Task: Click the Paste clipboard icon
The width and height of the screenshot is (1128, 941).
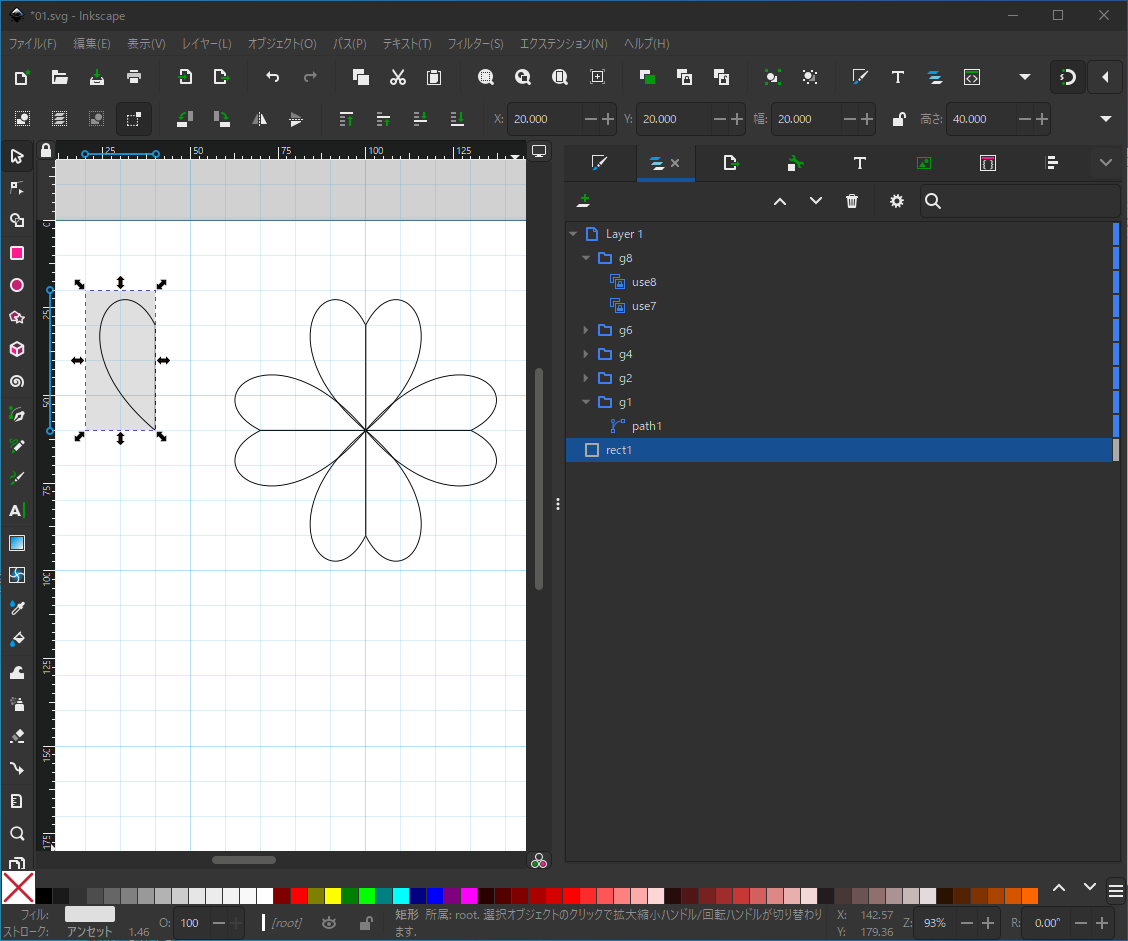Action: (434, 77)
